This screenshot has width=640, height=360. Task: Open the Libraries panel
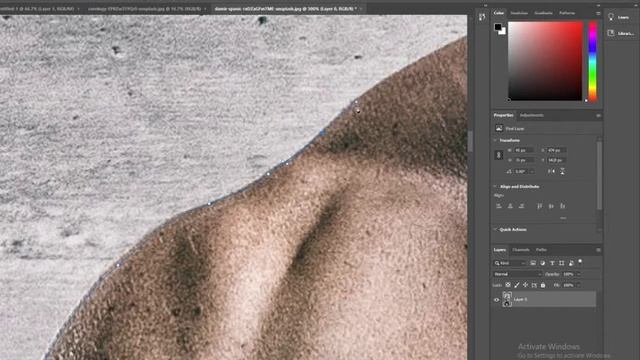[620, 33]
